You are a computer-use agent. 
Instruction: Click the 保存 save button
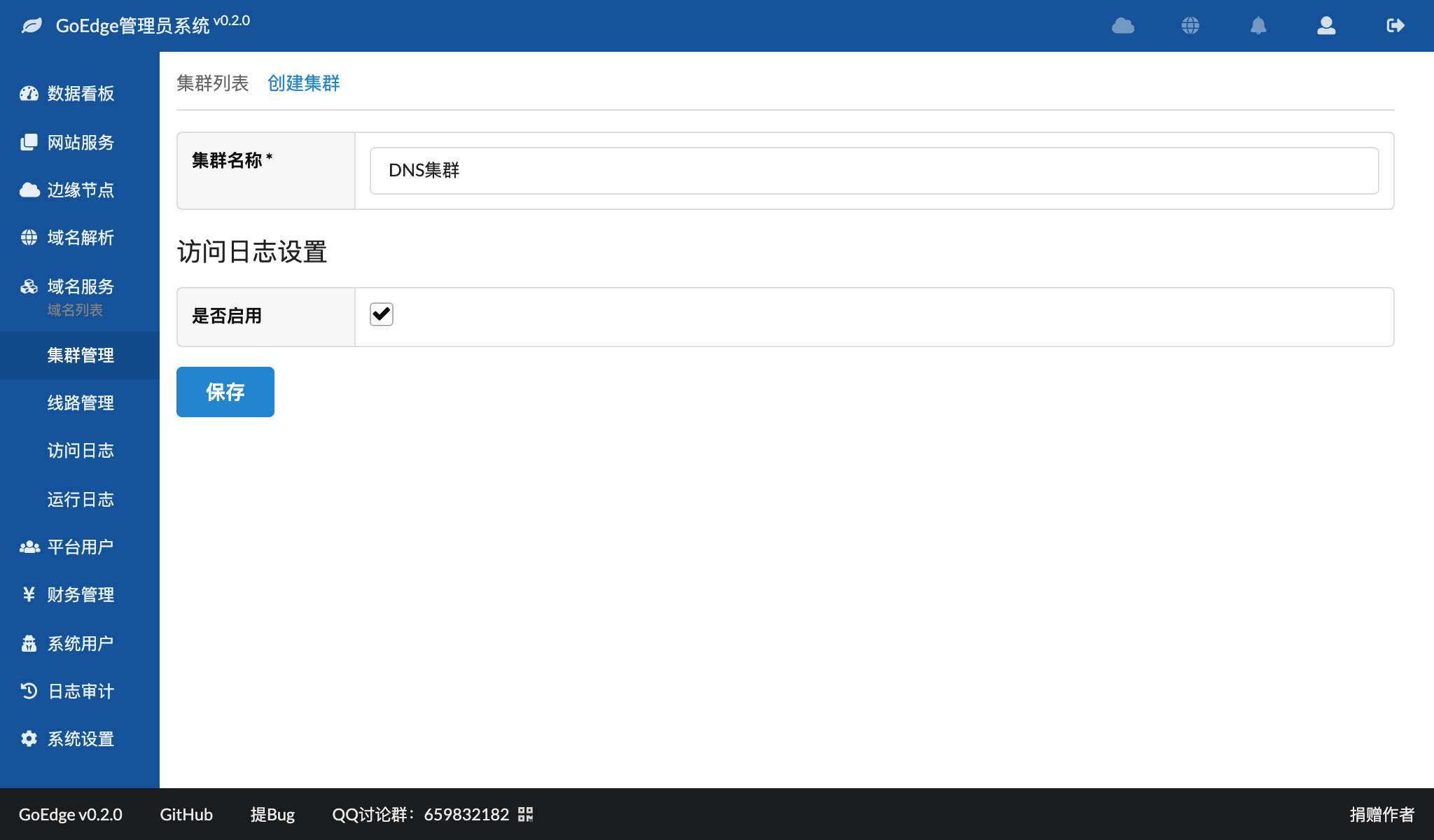point(225,392)
